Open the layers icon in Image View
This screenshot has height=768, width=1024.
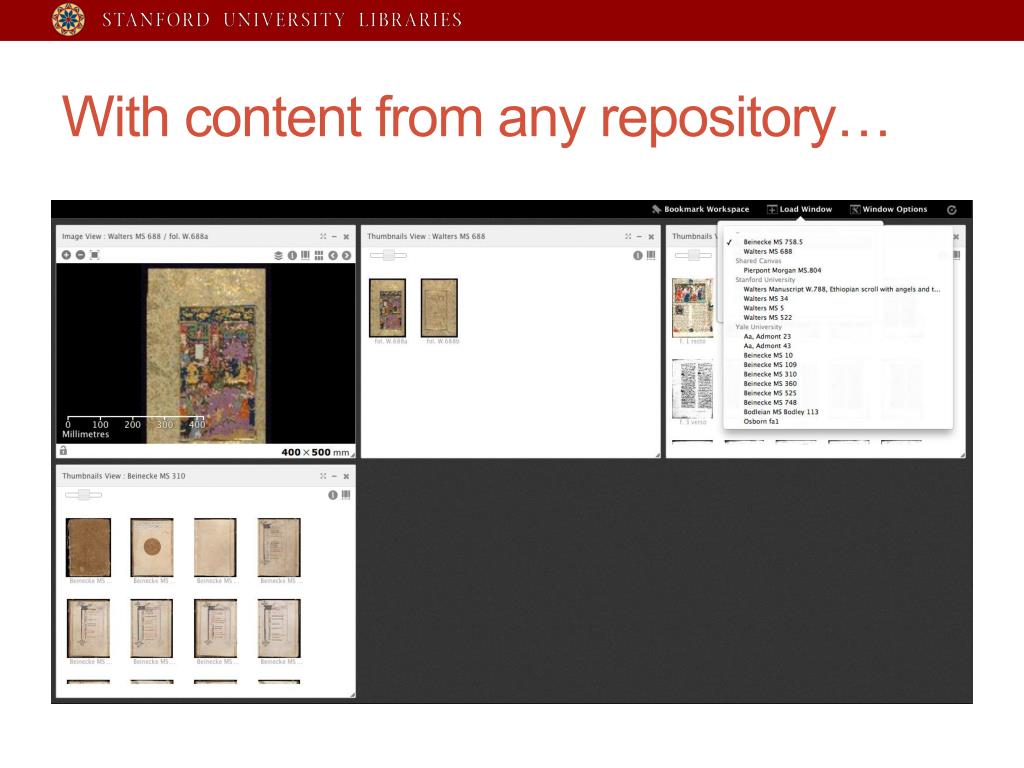coord(278,255)
